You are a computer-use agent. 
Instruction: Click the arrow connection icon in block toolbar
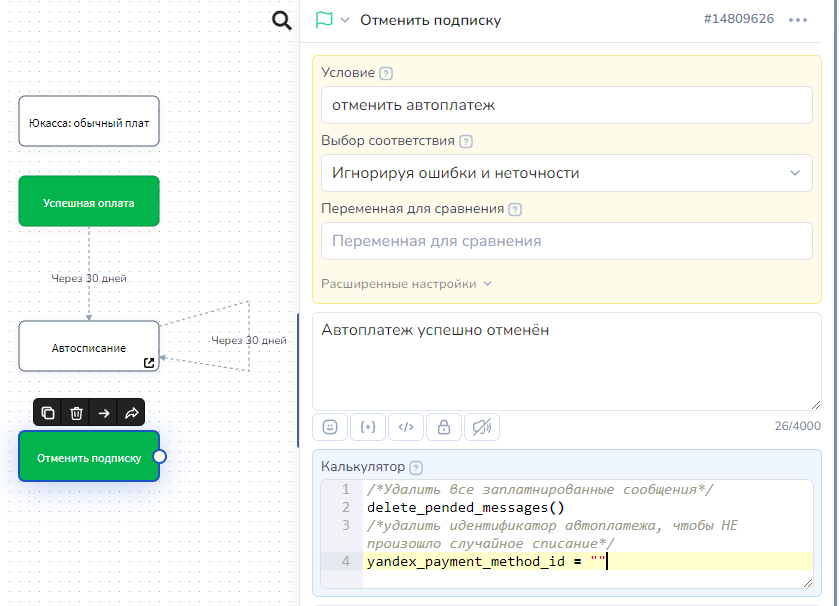pyautogui.click(x=104, y=413)
